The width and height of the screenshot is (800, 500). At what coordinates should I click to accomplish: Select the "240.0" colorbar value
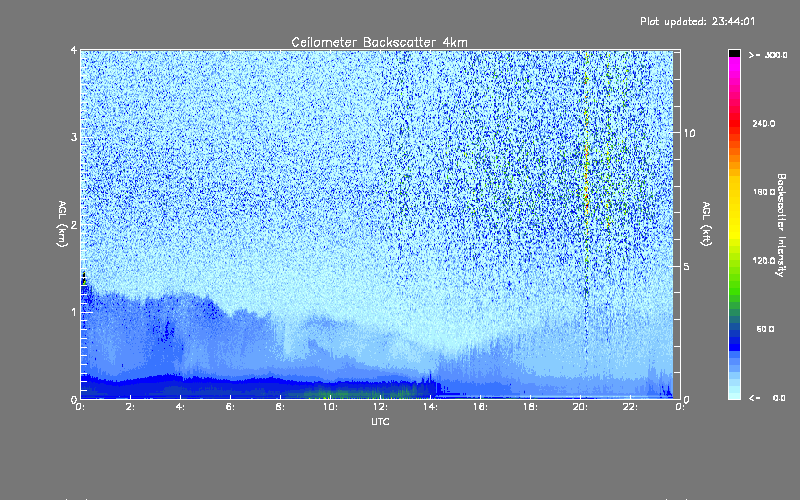(x=764, y=124)
